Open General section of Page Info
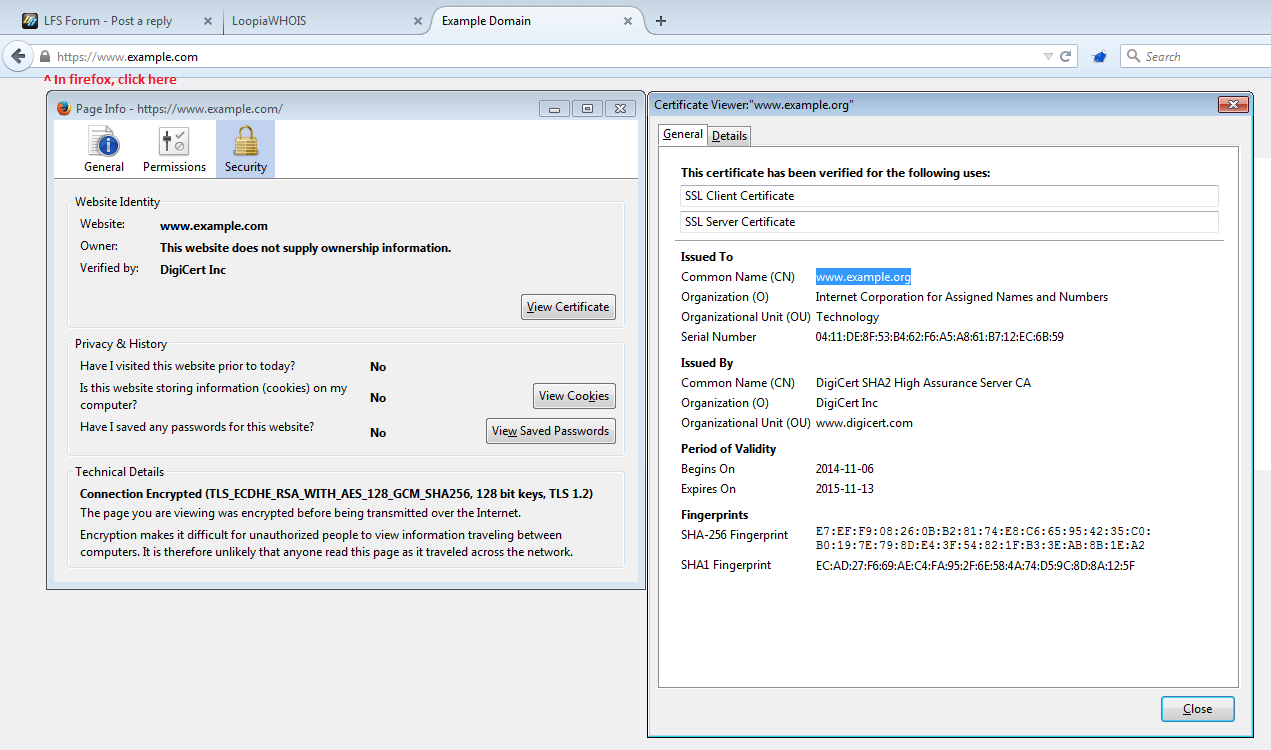This screenshot has height=750, width=1271. (104, 149)
